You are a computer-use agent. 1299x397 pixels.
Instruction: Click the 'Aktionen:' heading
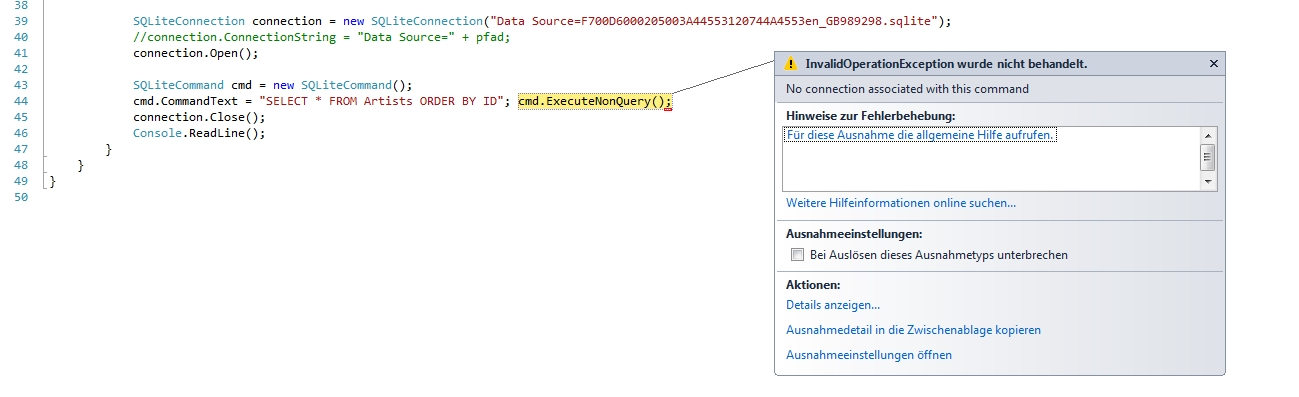coord(813,285)
